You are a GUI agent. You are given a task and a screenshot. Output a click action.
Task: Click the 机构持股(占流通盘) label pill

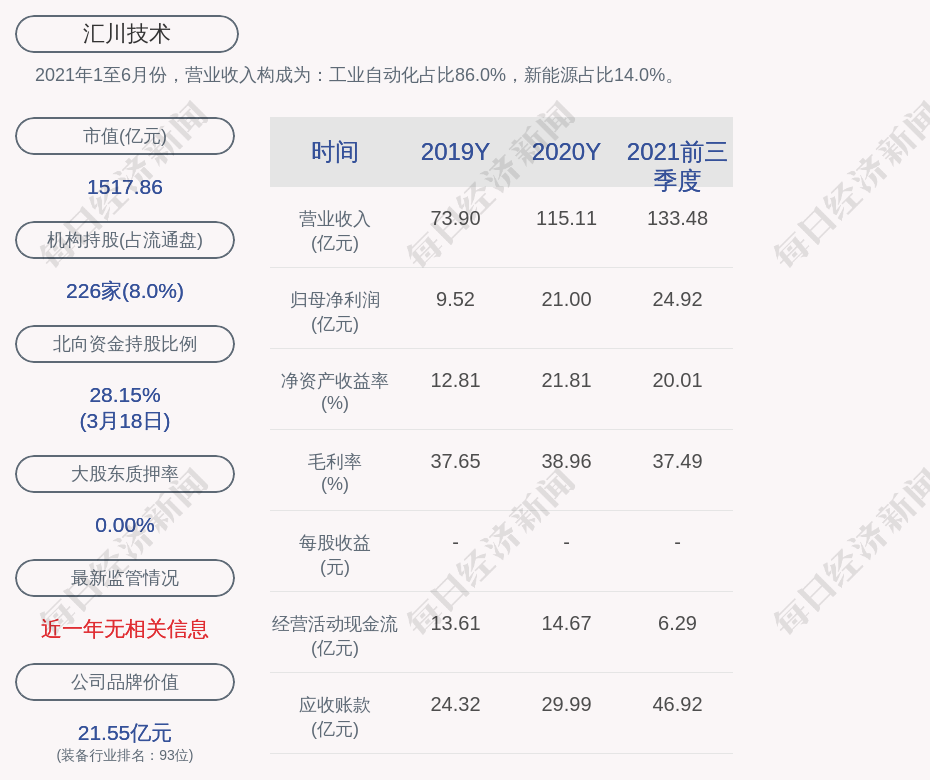[125, 240]
